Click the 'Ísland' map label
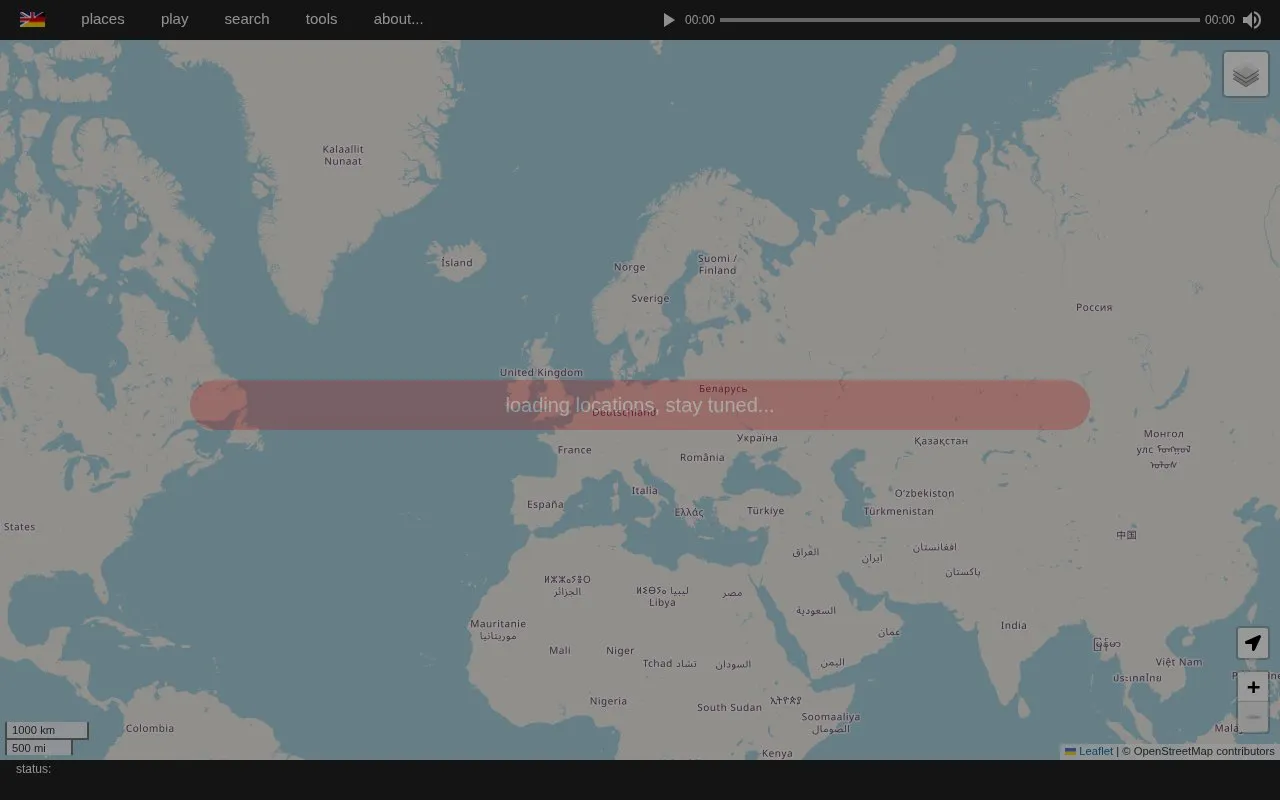Image resolution: width=1280 pixels, height=800 pixels. (457, 263)
